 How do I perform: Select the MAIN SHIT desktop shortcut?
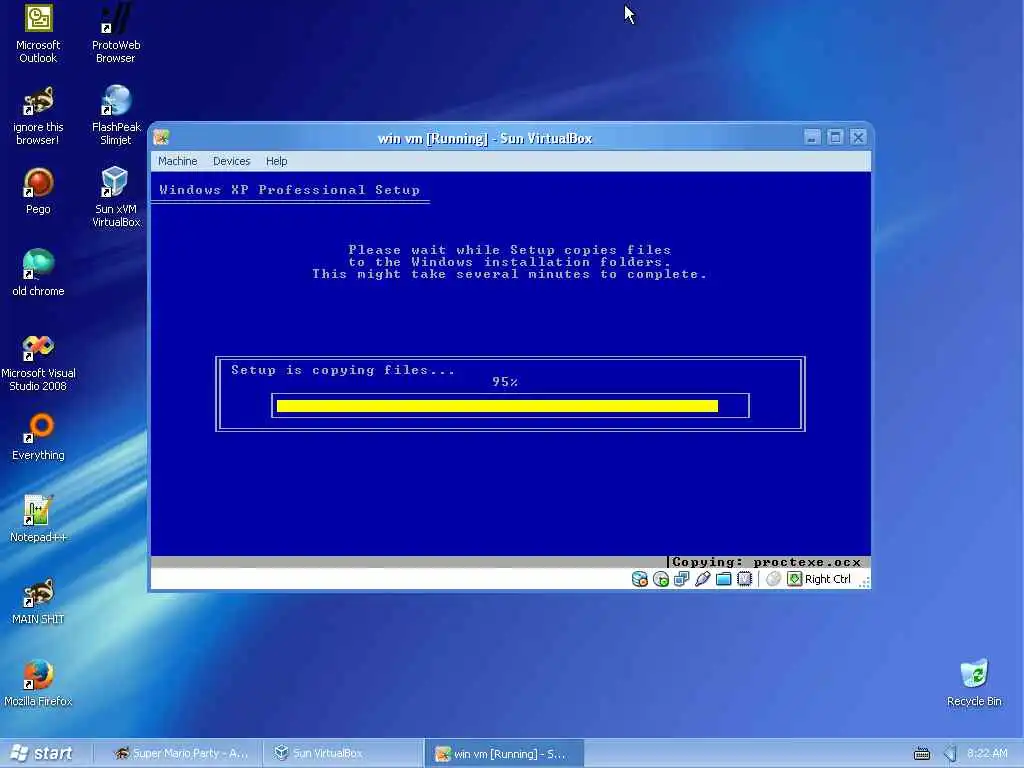click(38, 601)
